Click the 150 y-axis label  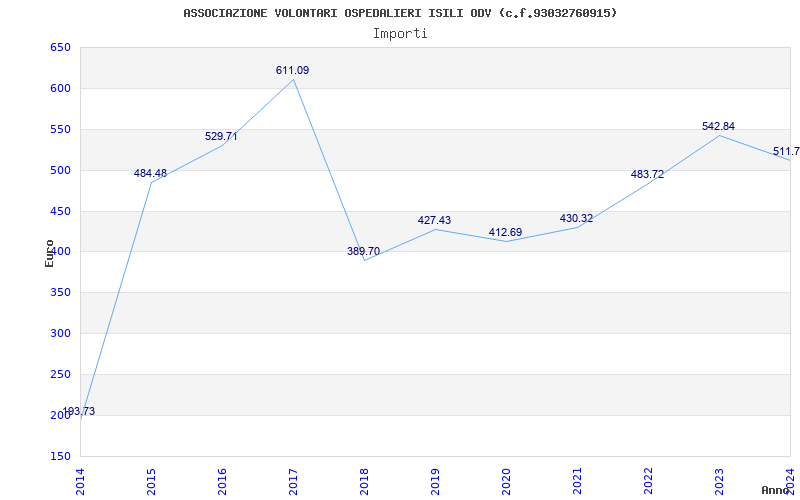(x=60, y=456)
